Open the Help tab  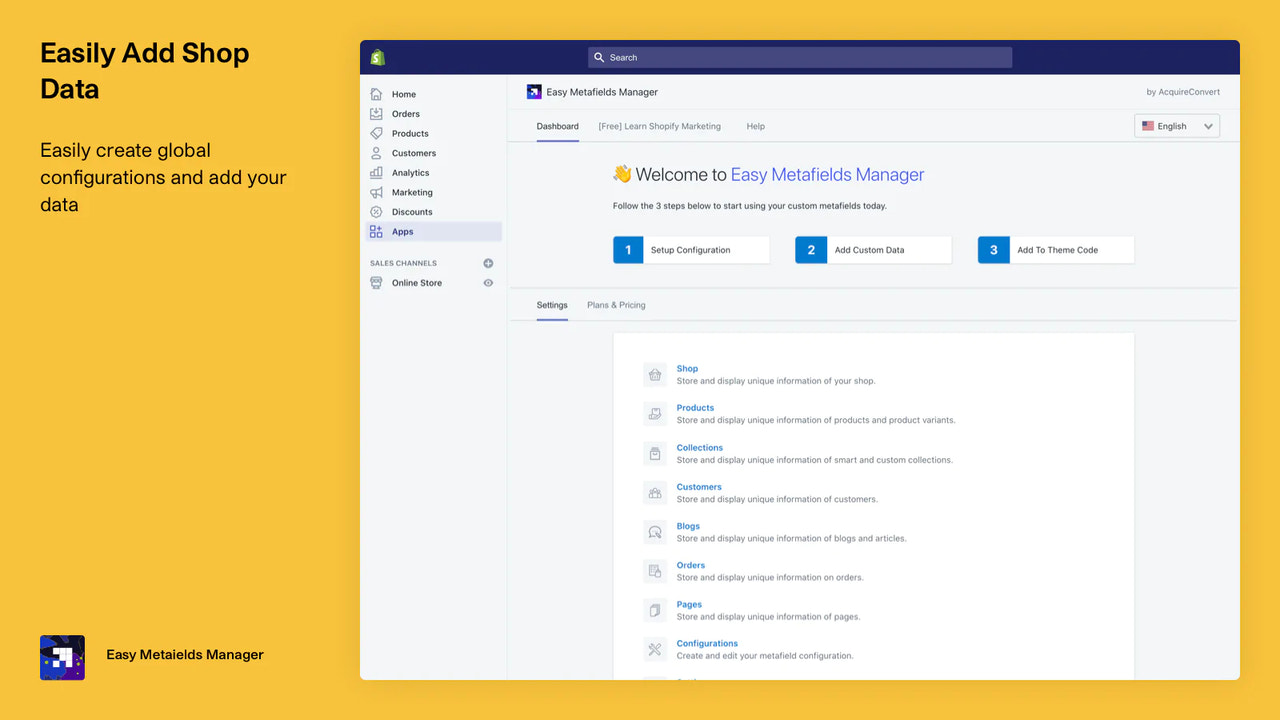coord(755,126)
